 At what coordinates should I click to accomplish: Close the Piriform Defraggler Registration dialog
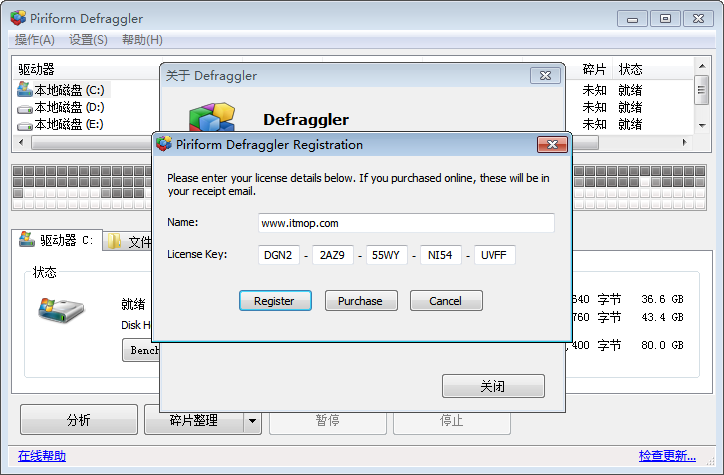(x=552, y=144)
